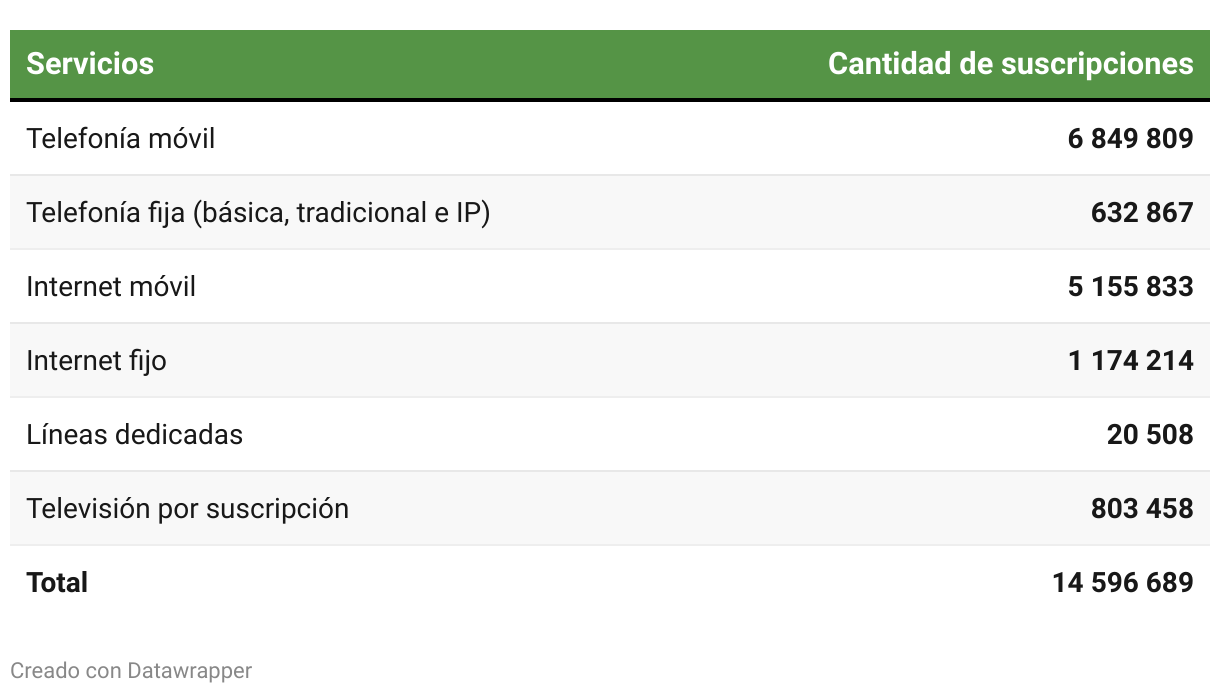Viewport: 1220px width, 694px height.
Task: Click the Servicios column header
Action: click(90, 64)
